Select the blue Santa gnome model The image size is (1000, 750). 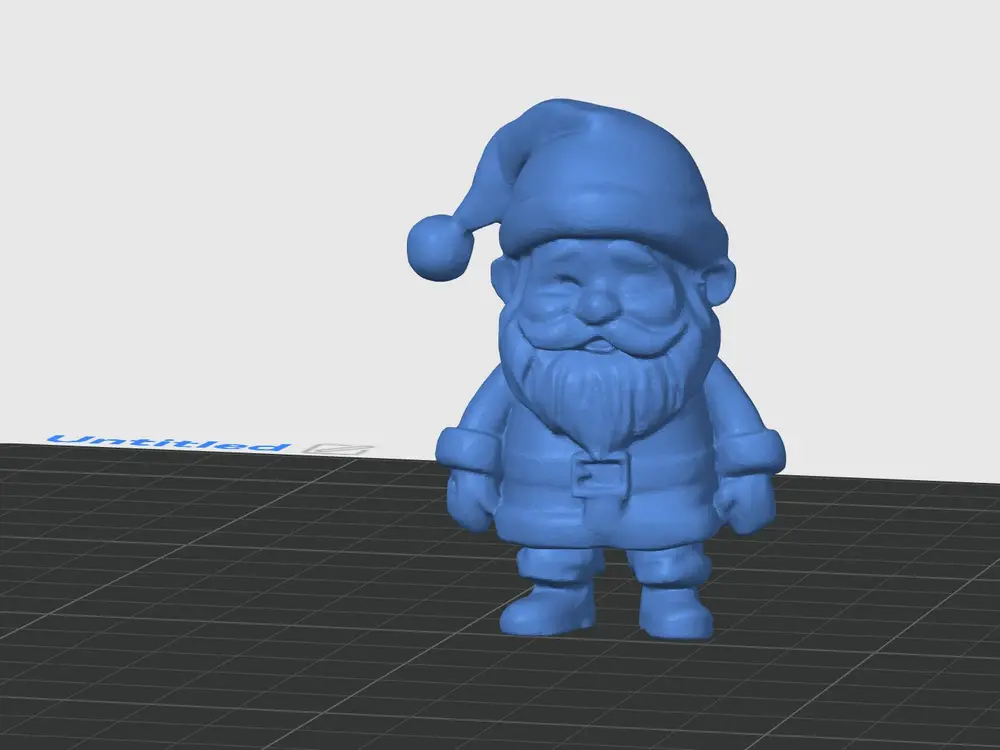[596, 369]
